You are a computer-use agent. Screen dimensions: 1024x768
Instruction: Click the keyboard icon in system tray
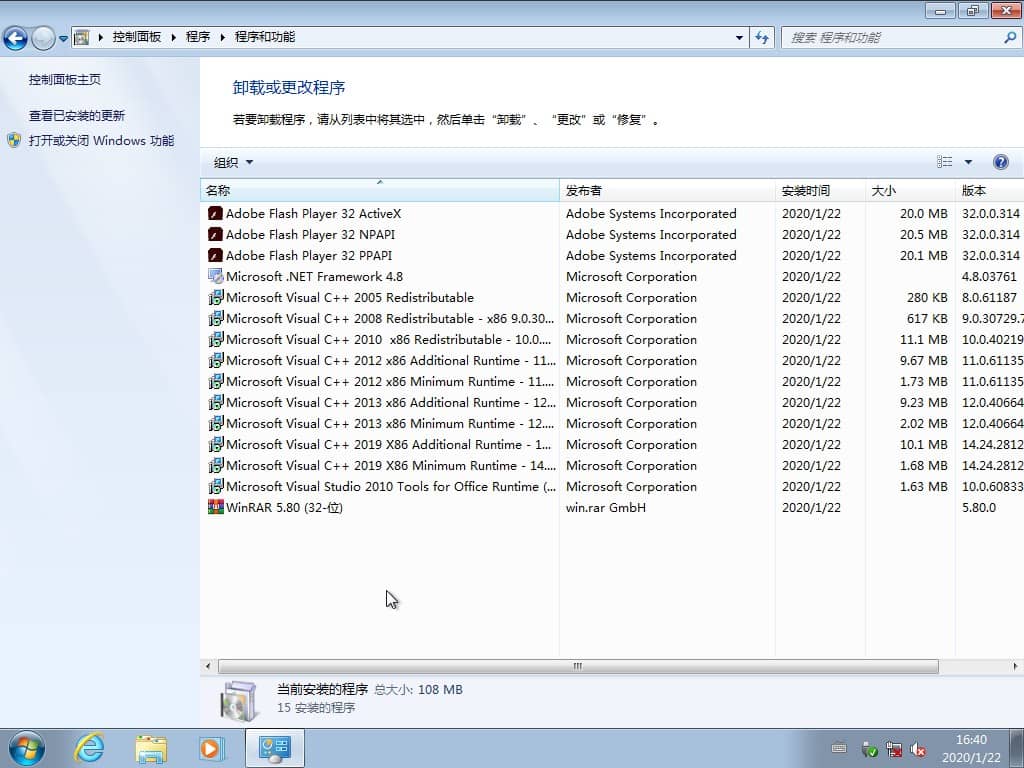pyautogui.click(x=839, y=748)
